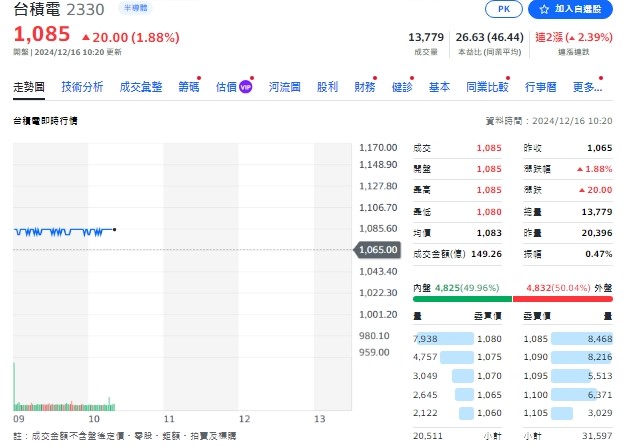Click the 半導體 industry tag

136,8
